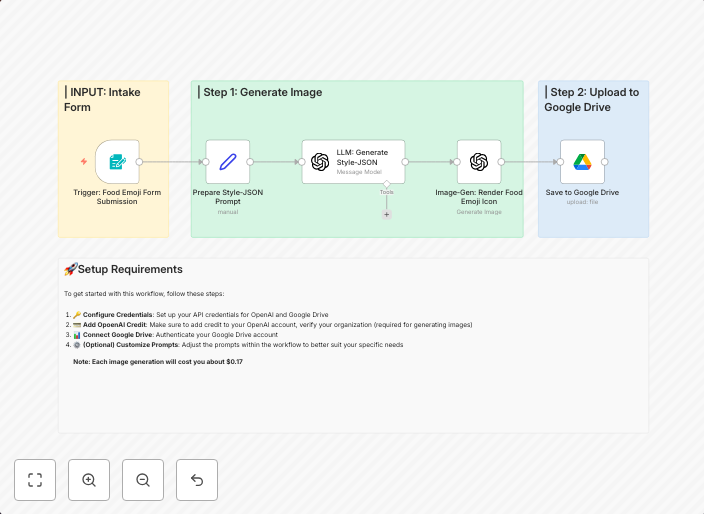The height and width of the screenshot is (514, 704).
Task: Open the Google Drive node icon
Action: point(582,161)
